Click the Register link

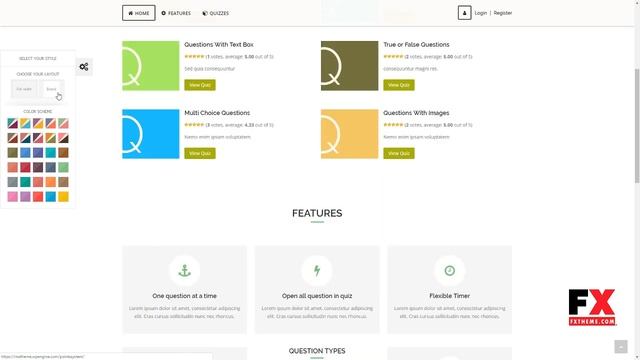503,13
